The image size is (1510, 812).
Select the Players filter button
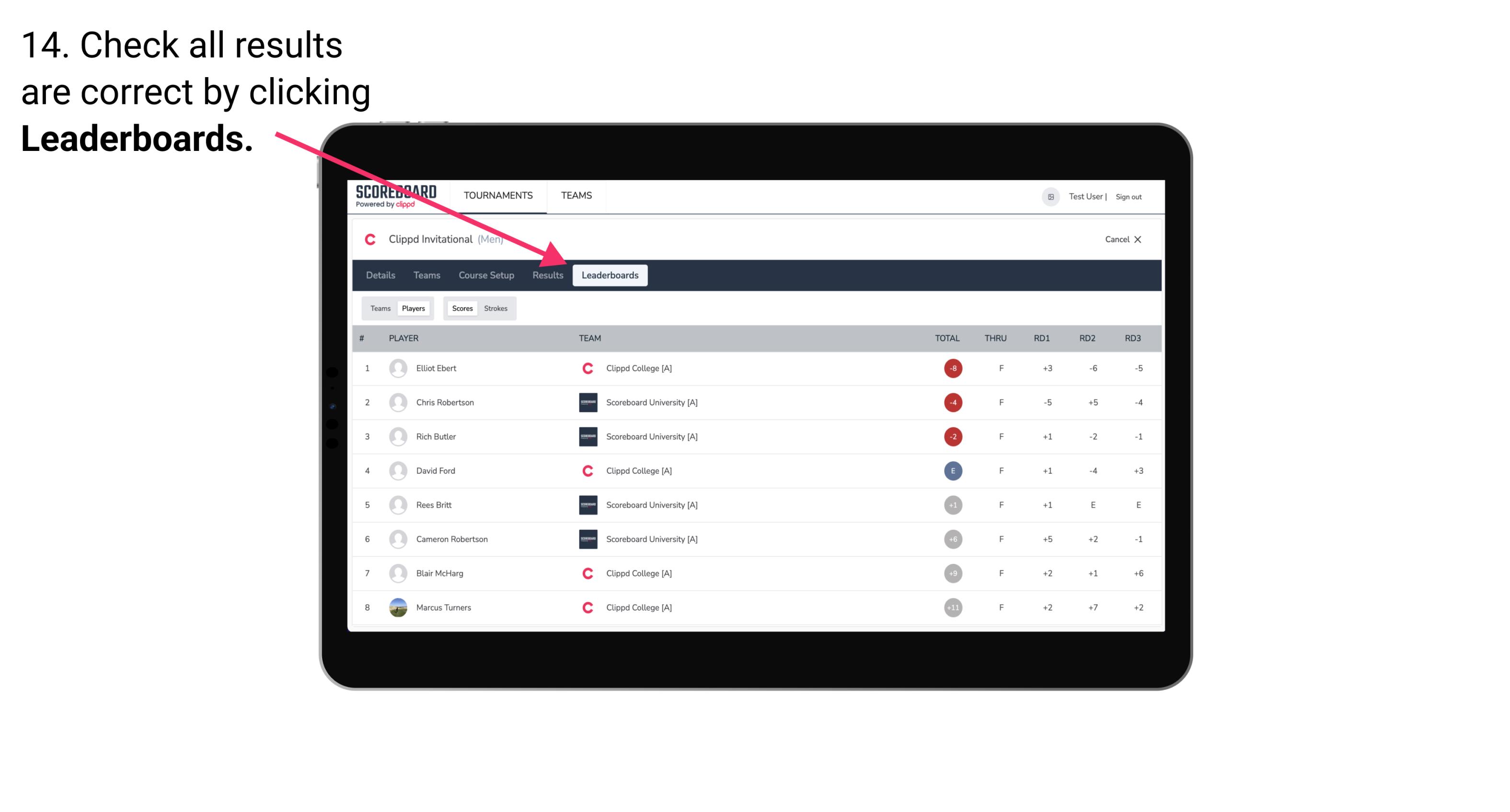[413, 308]
